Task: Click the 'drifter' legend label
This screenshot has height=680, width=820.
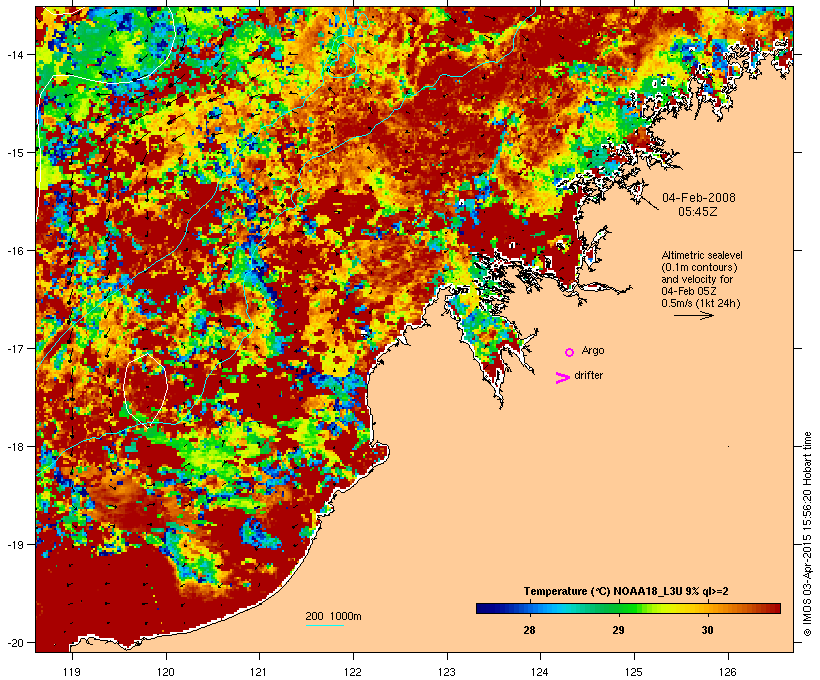Action: tap(588, 375)
